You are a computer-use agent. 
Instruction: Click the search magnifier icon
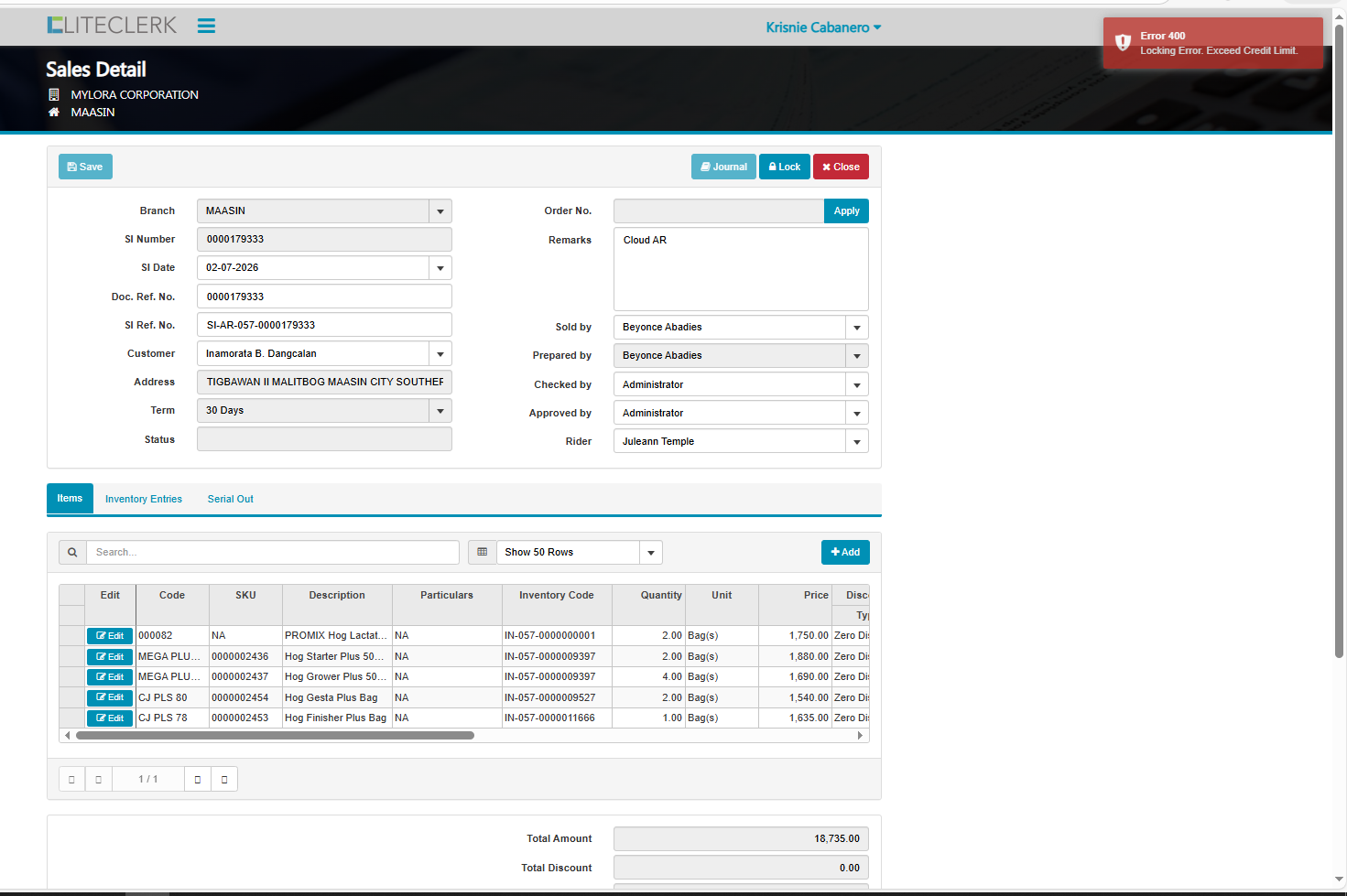72,553
